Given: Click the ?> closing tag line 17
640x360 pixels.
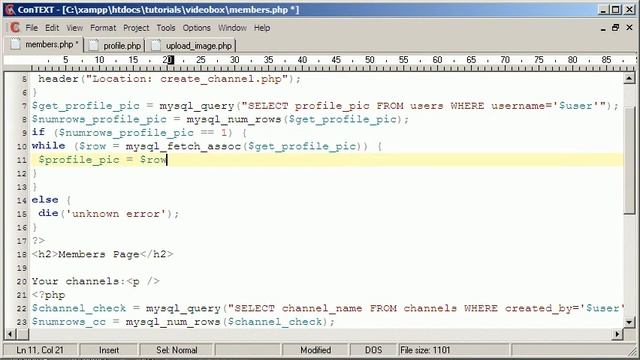Looking at the screenshot, I should click(38, 241).
